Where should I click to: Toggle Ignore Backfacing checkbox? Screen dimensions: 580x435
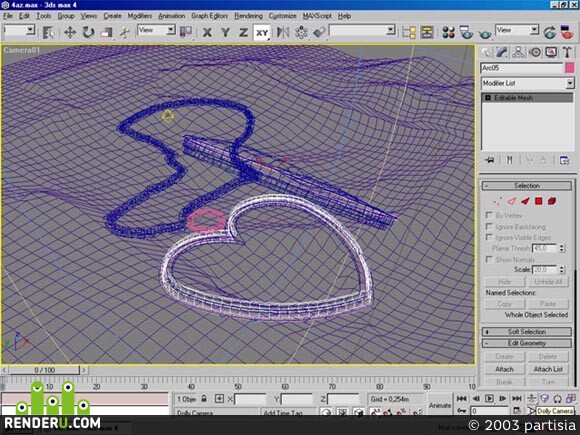pyautogui.click(x=489, y=226)
